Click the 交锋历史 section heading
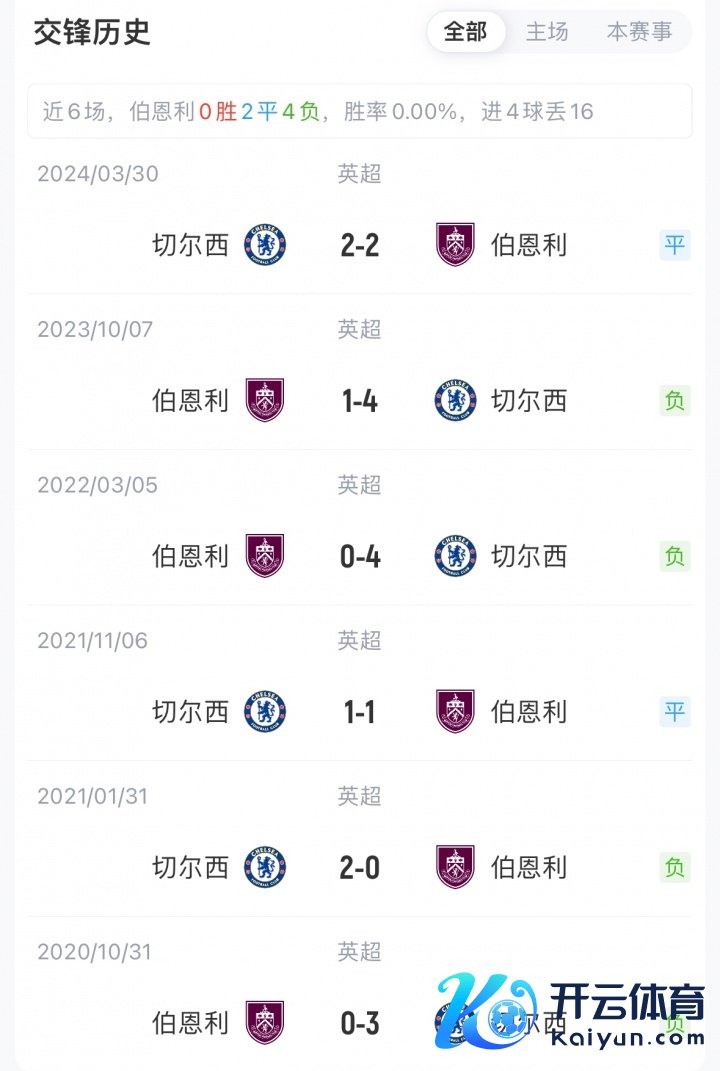This screenshot has width=720, height=1071. pos(92,32)
